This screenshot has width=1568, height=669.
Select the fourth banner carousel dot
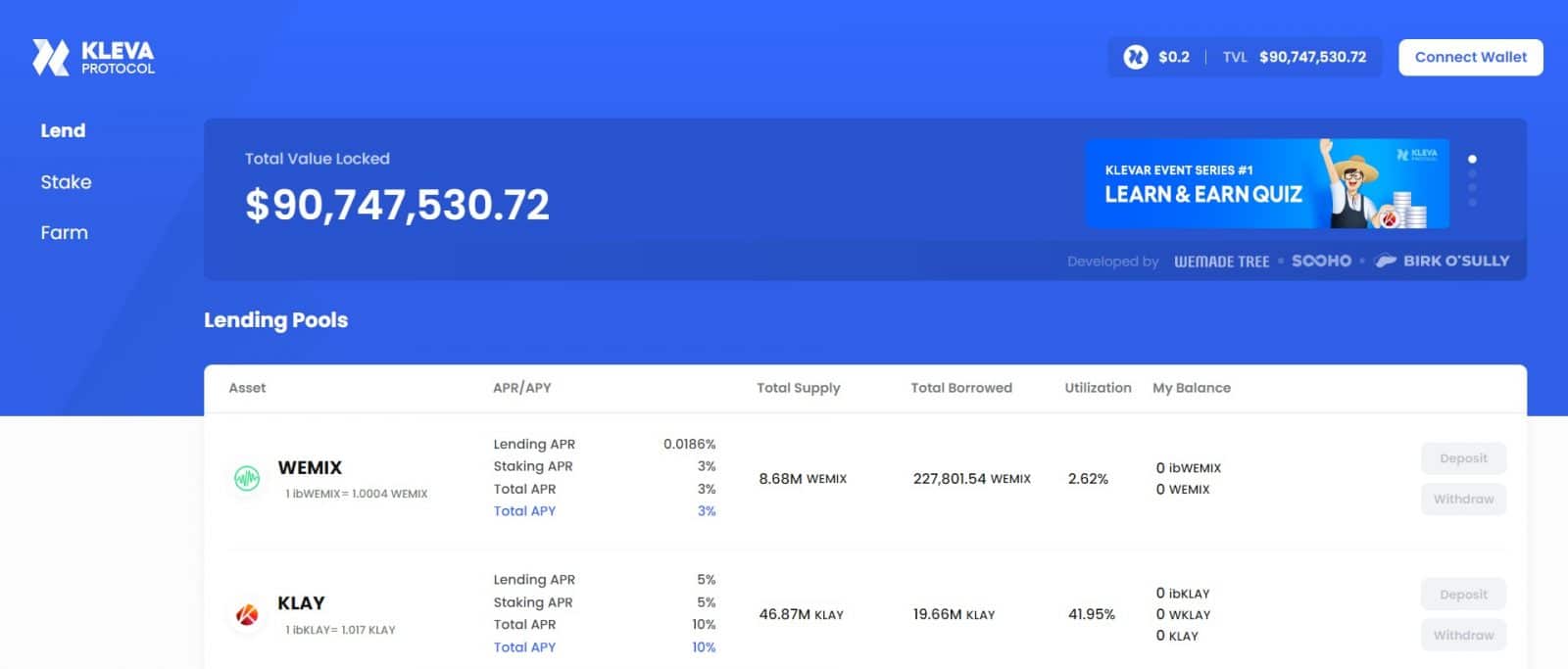tap(1472, 203)
